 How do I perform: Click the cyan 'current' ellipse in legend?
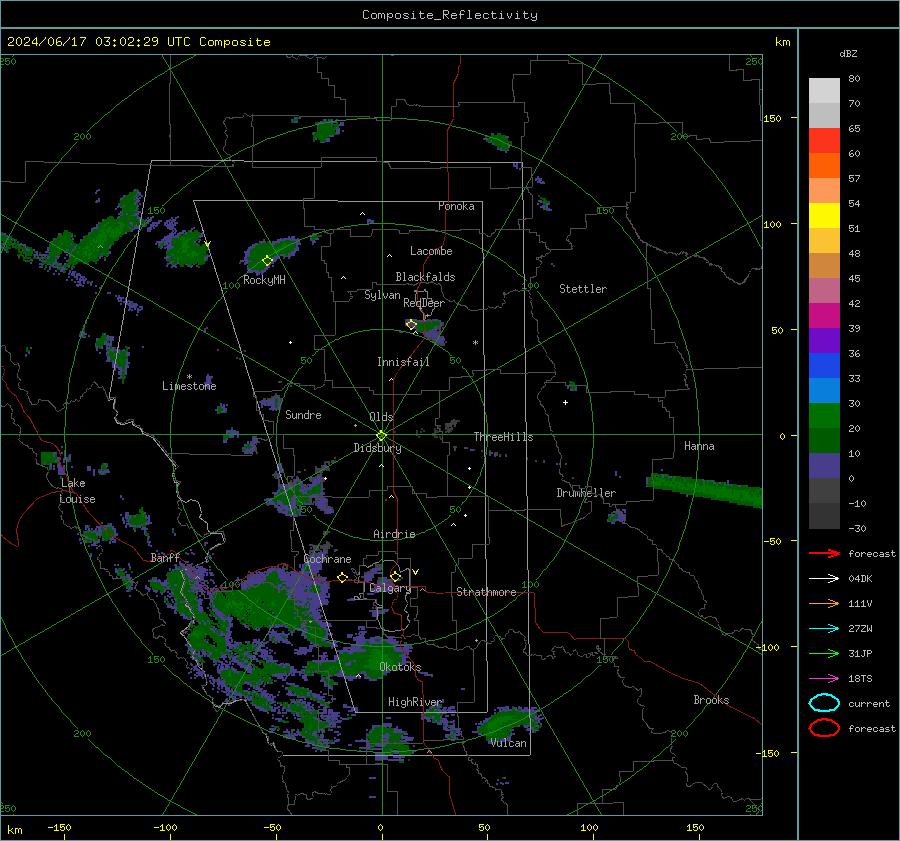coord(824,703)
